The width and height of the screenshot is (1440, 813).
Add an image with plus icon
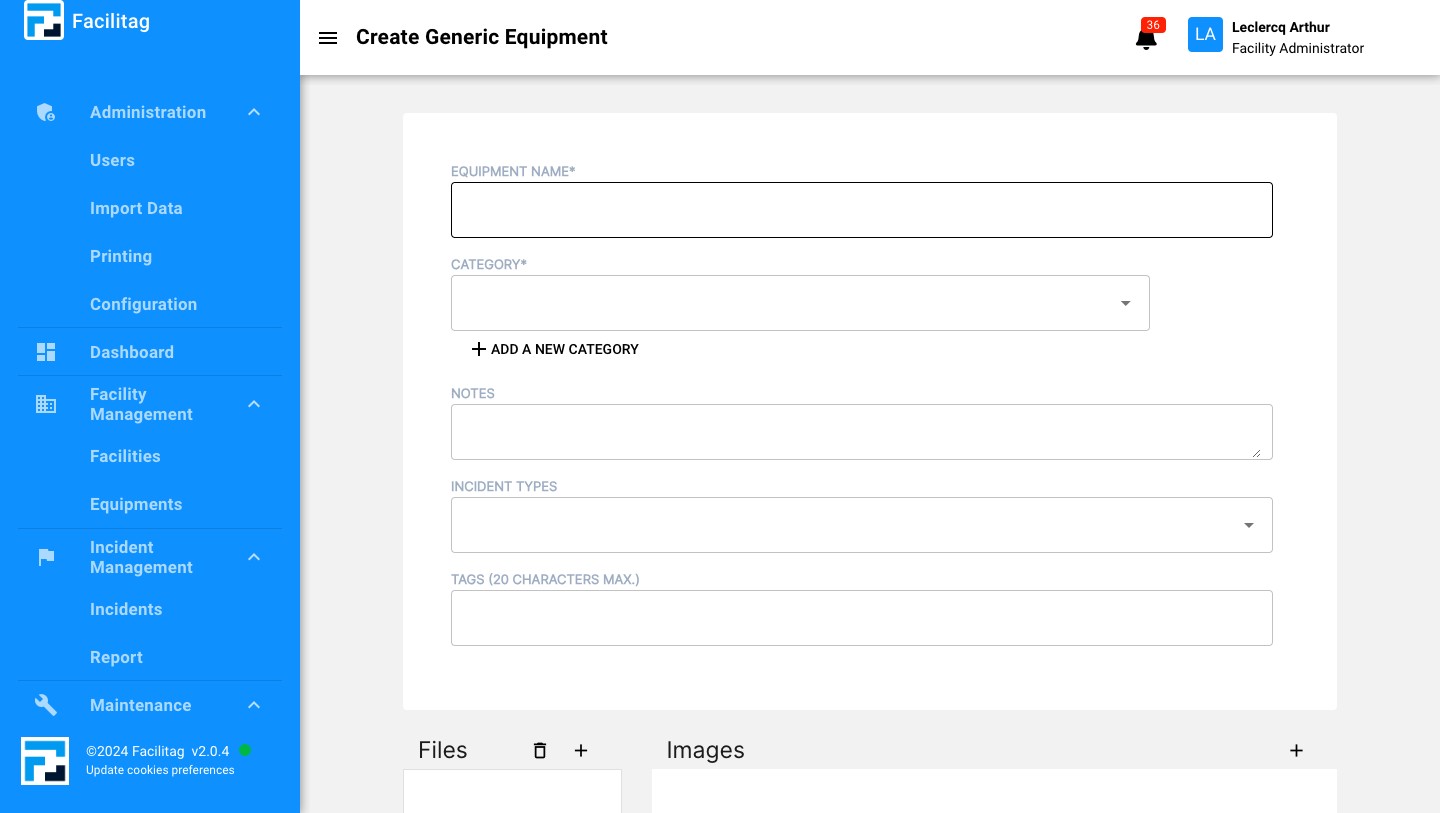coord(1296,750)
